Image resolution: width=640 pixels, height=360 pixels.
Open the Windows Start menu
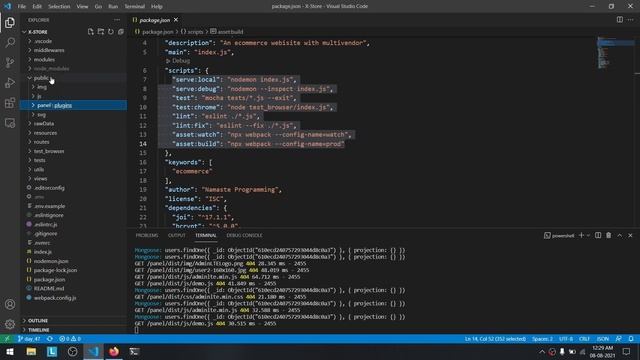(10, 351)
